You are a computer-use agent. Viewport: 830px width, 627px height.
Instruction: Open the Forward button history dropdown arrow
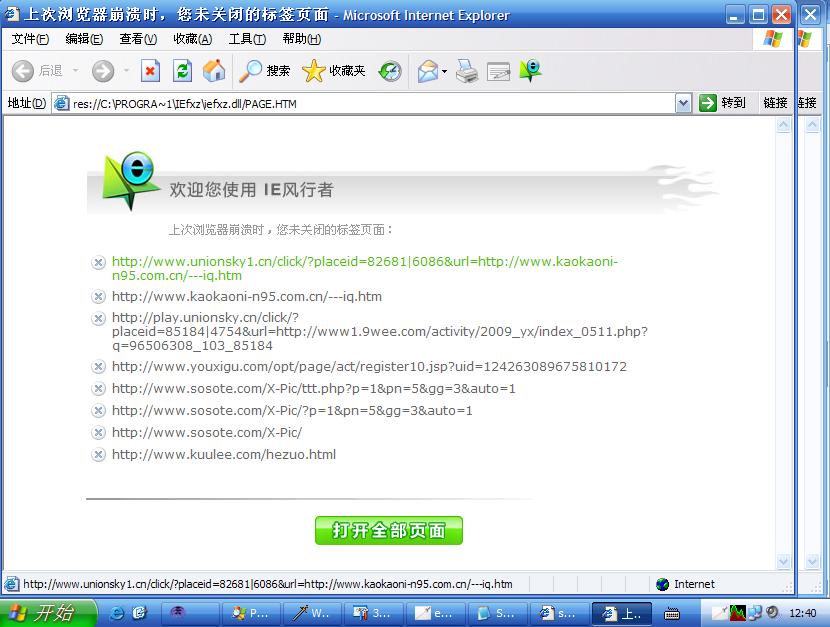126,70
